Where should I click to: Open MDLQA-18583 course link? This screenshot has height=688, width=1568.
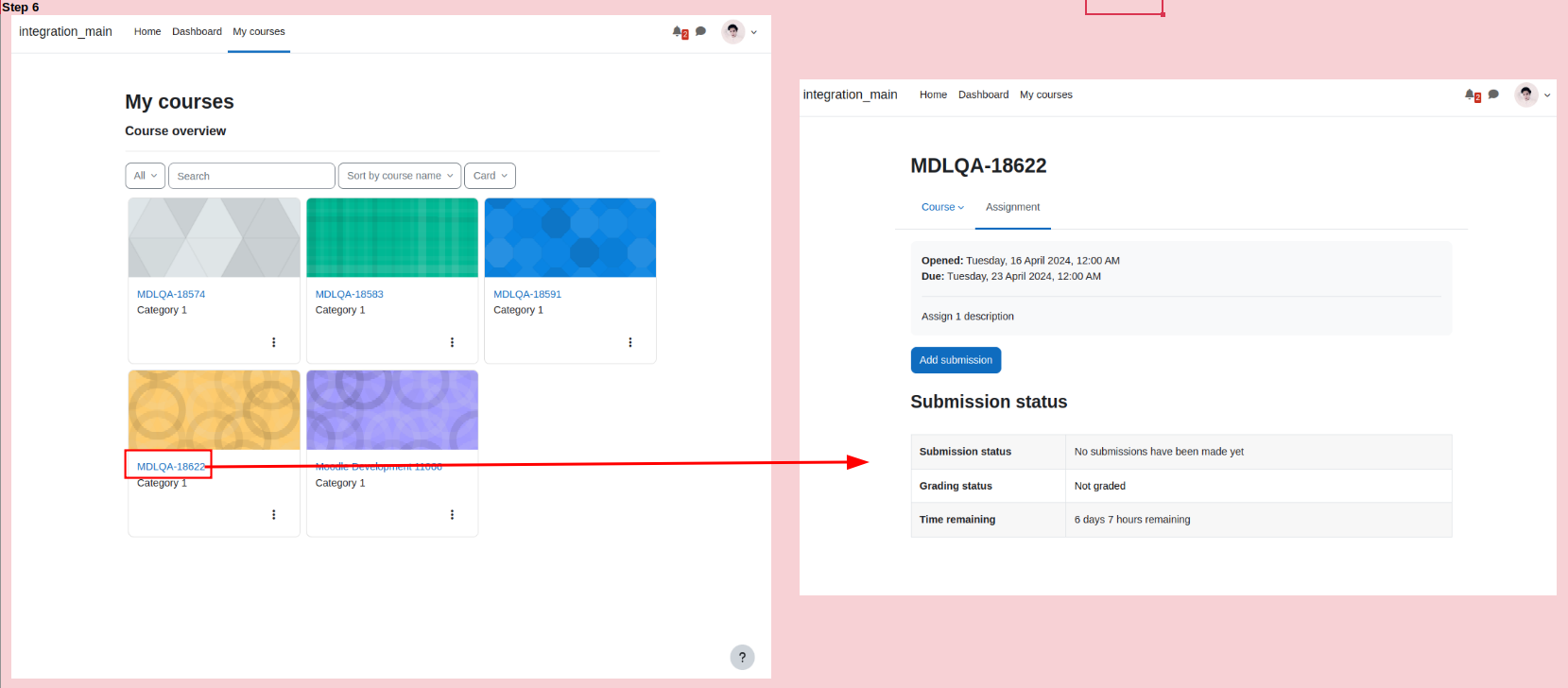[x=349, y=294]
